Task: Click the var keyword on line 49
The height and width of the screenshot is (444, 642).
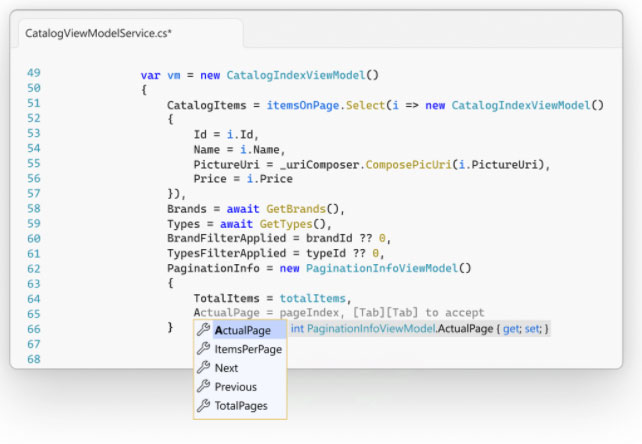Action: pyautogui.click(x=150, y=74)
